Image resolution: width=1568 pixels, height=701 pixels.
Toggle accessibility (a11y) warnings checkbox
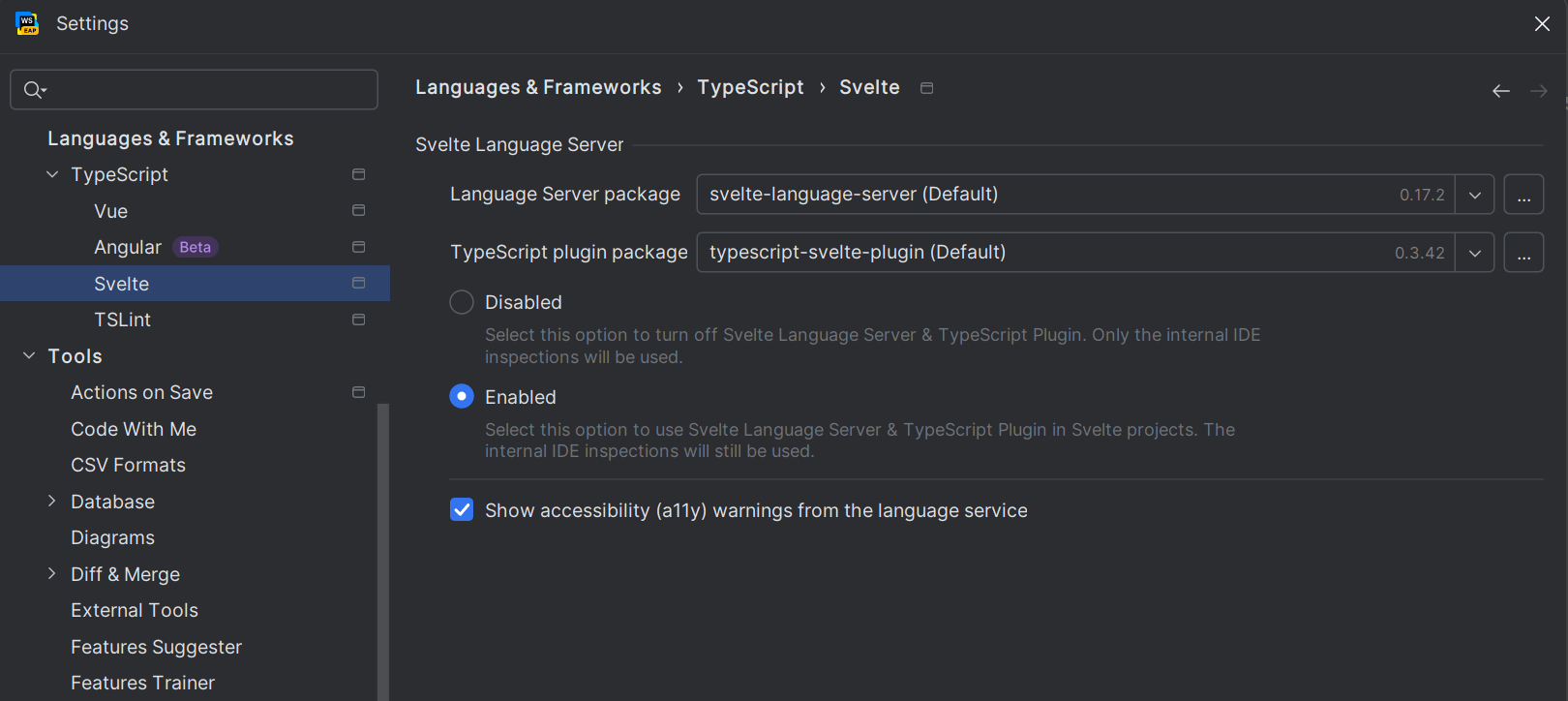tap(462, 510)
